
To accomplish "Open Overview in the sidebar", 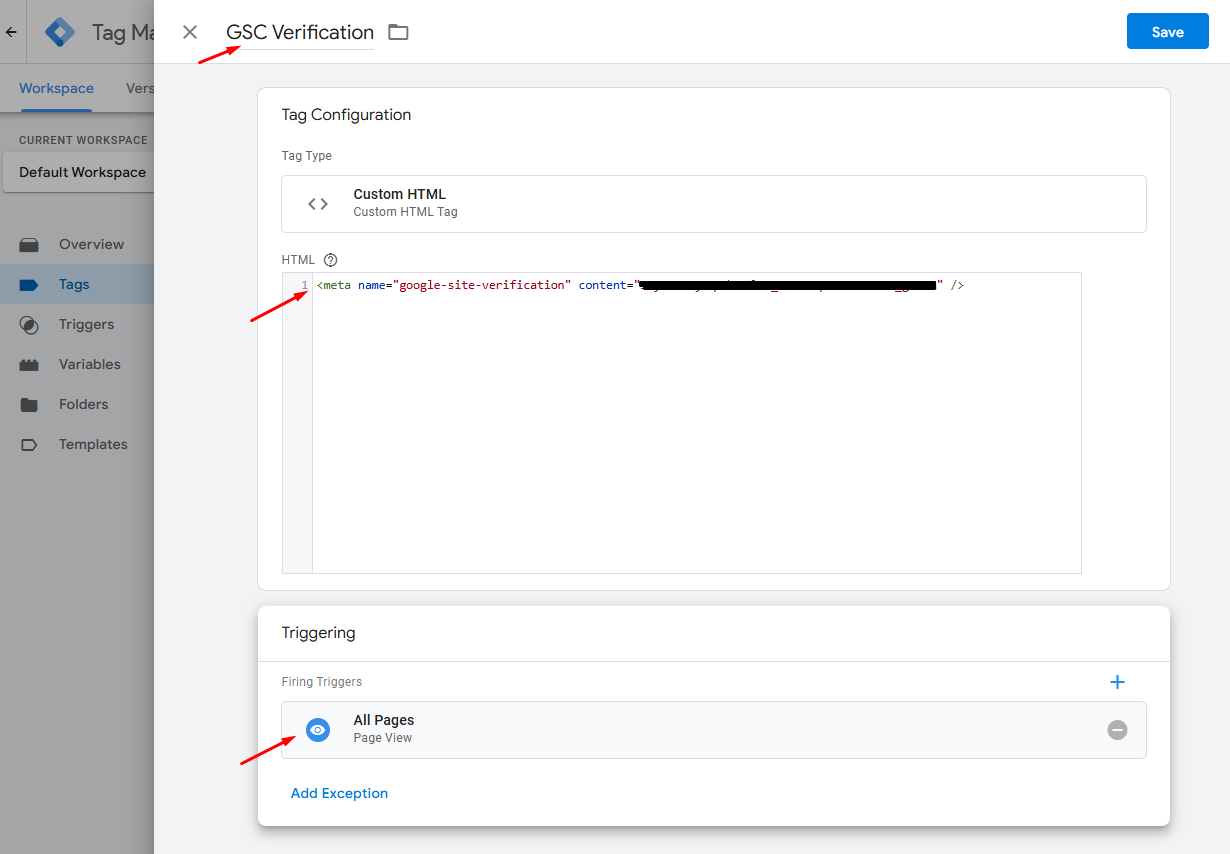I will pyautogui.click(x=77, y=244).
